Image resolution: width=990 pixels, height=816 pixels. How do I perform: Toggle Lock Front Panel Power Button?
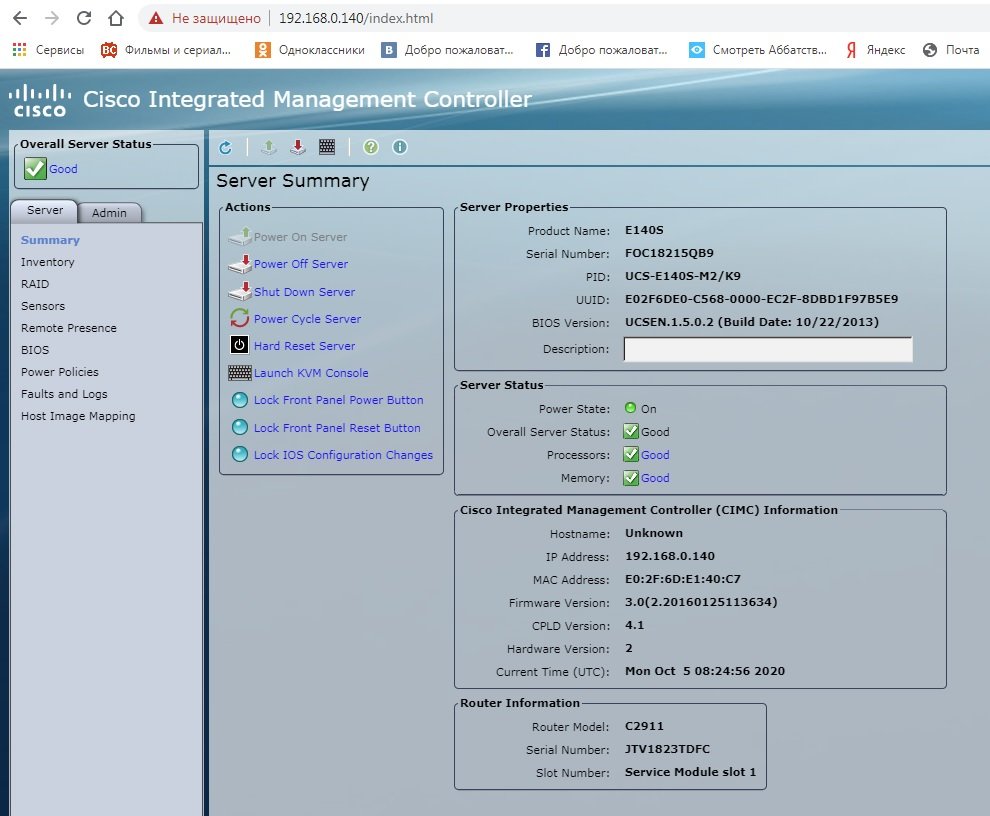pos(338,400)
